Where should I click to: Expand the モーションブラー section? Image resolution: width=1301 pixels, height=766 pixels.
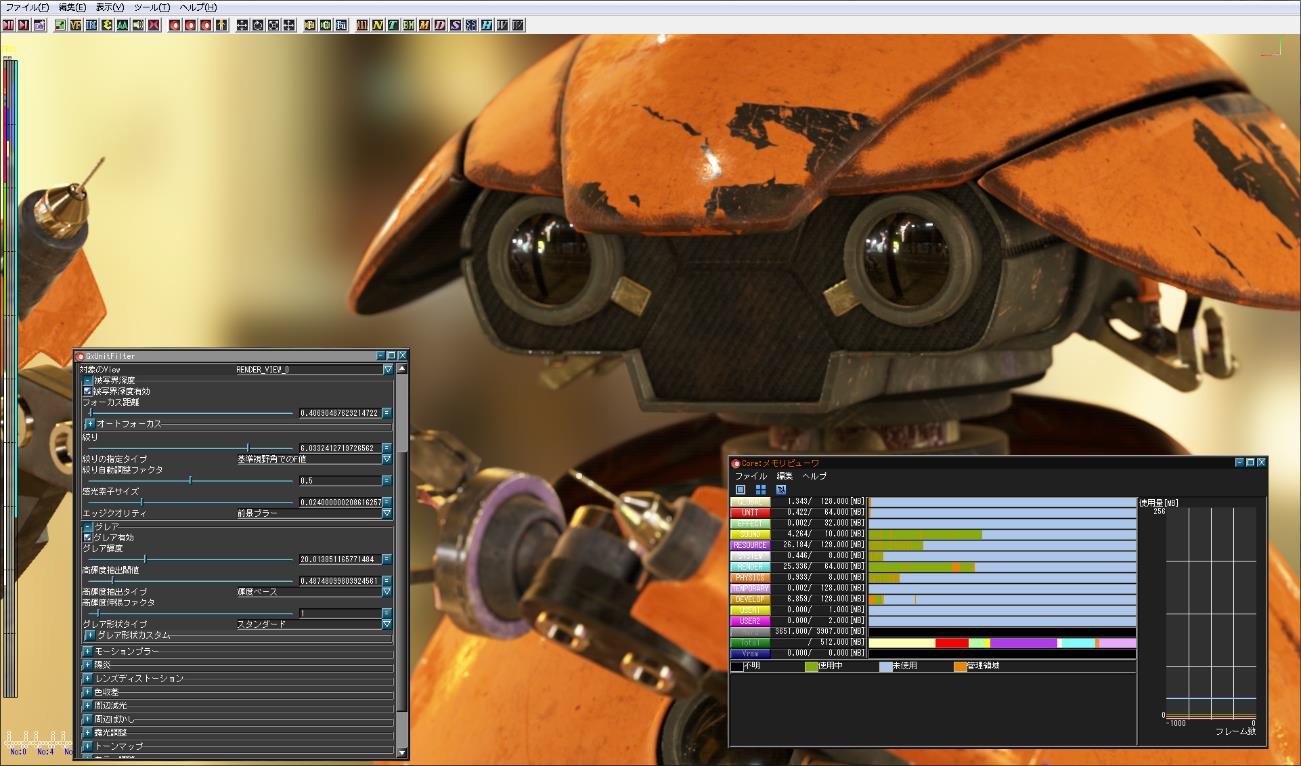pos(89,651)
